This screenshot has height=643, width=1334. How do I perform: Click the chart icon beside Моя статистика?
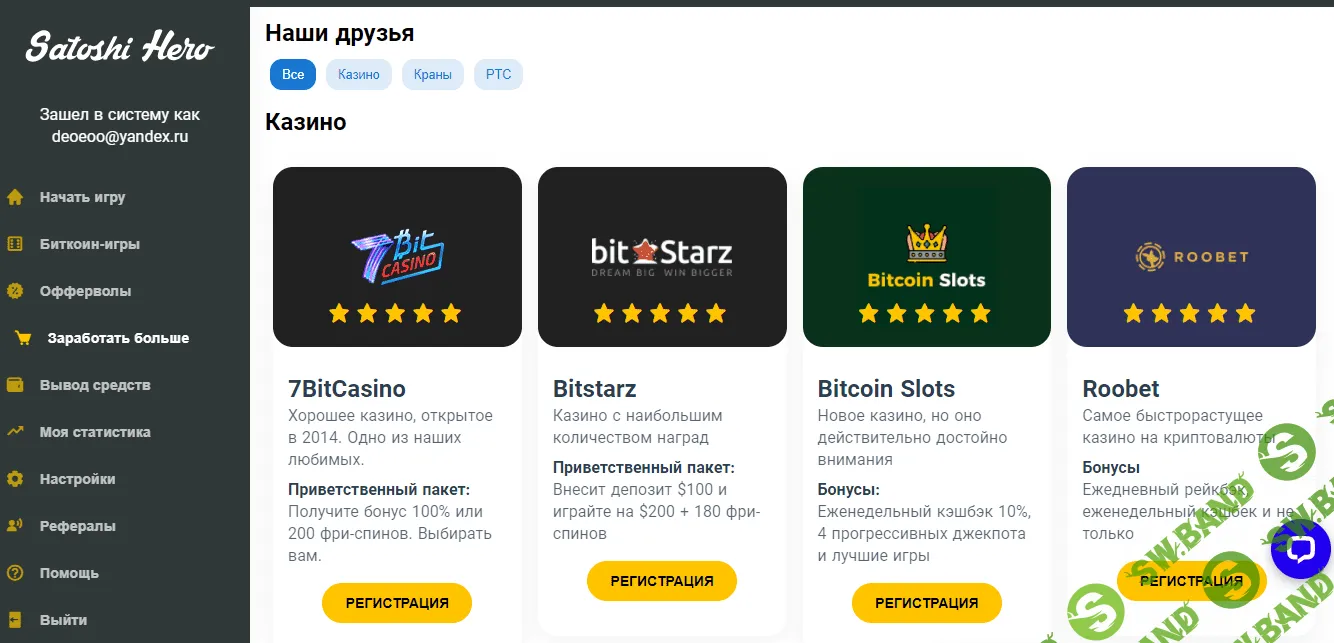point(15,432)
